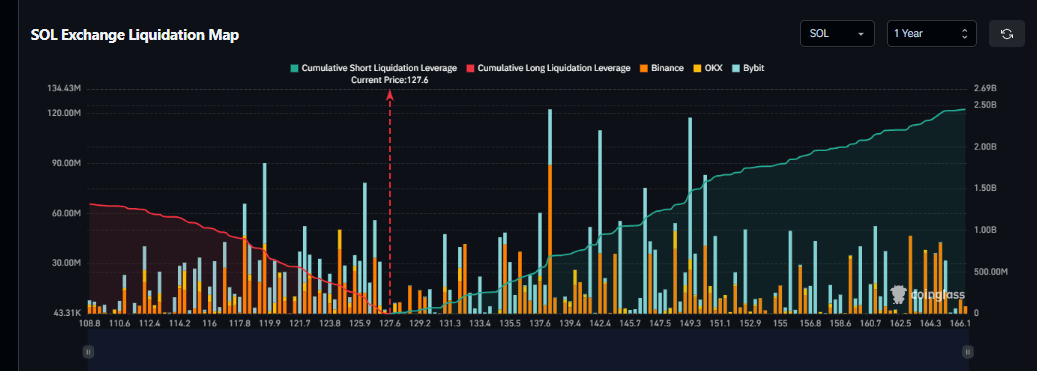Click the 129.2 price axis label

tap(420, 323)
